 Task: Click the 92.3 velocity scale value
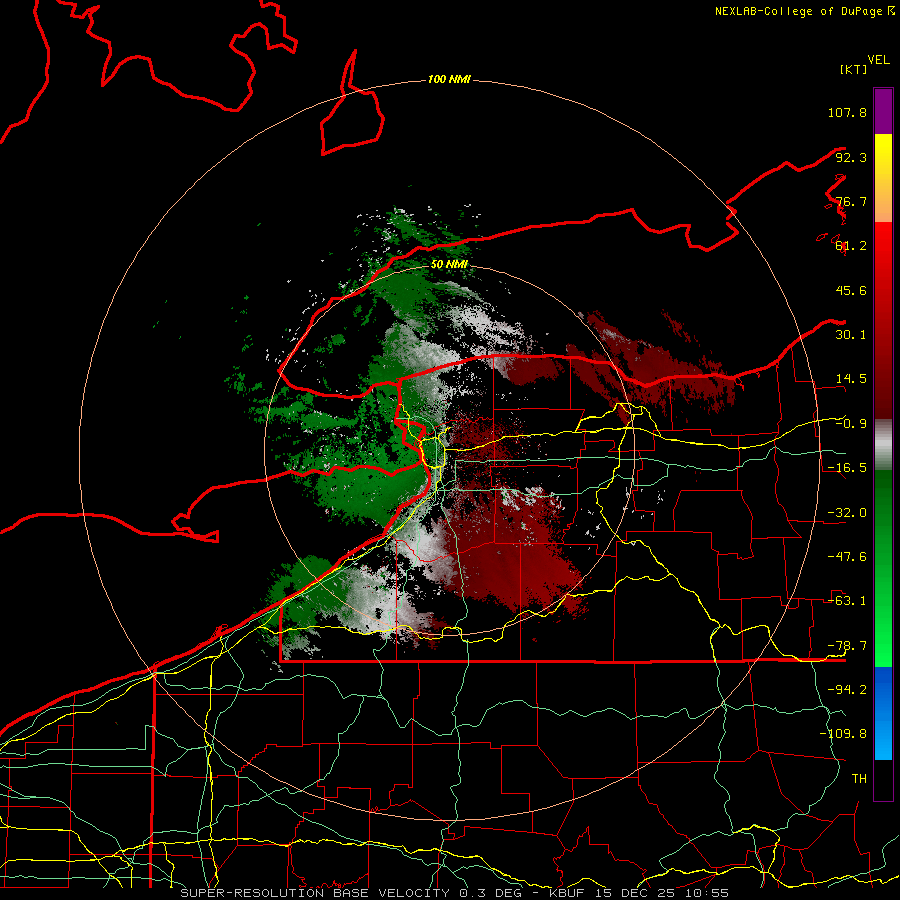coord(851,157)
